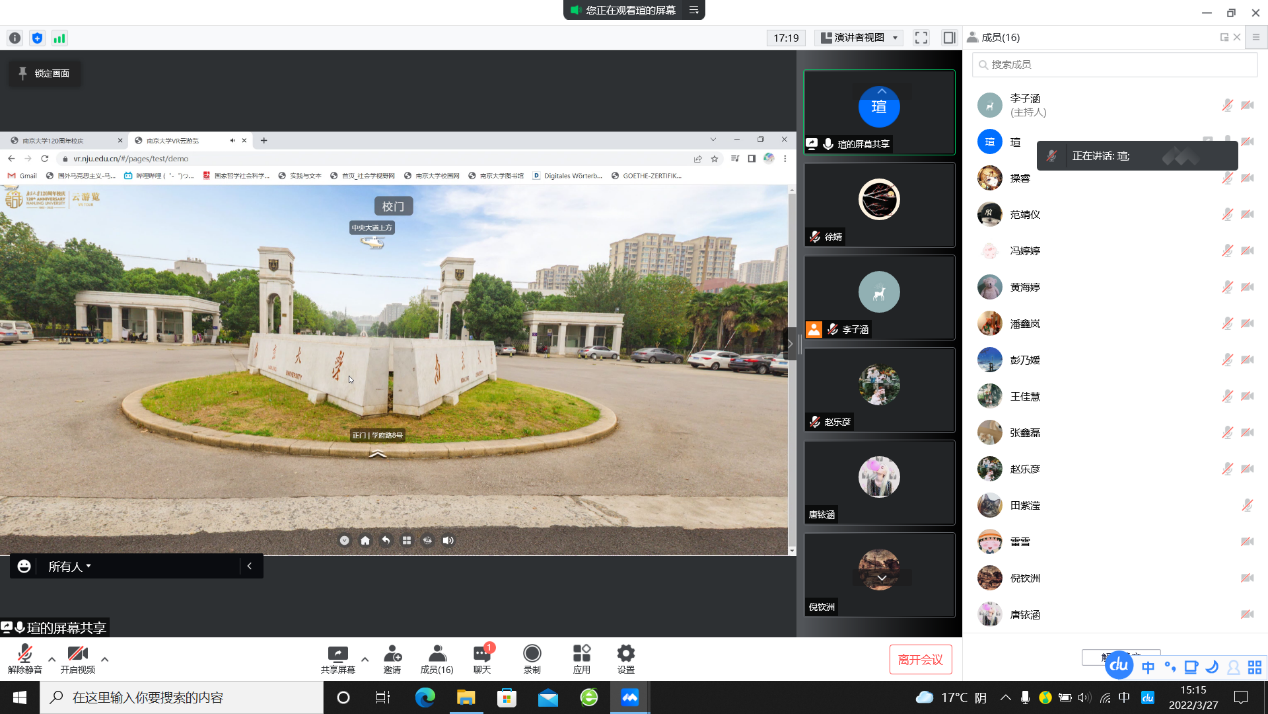Click the 离开会议 leave meeting button
This screenshot has height=714, width=1268.
point(920,659)
